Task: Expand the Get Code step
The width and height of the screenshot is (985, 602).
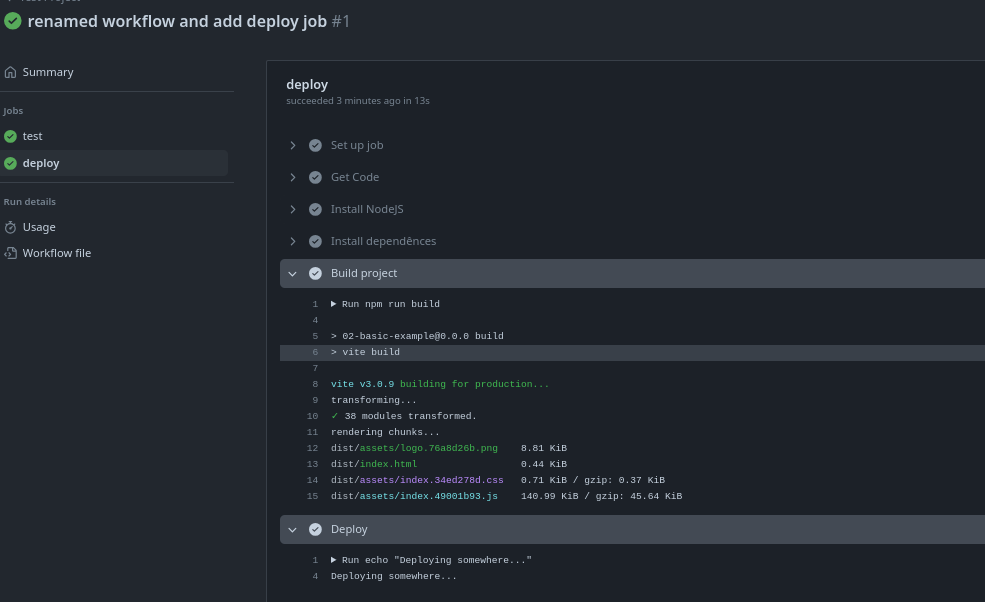Action: 293,177
